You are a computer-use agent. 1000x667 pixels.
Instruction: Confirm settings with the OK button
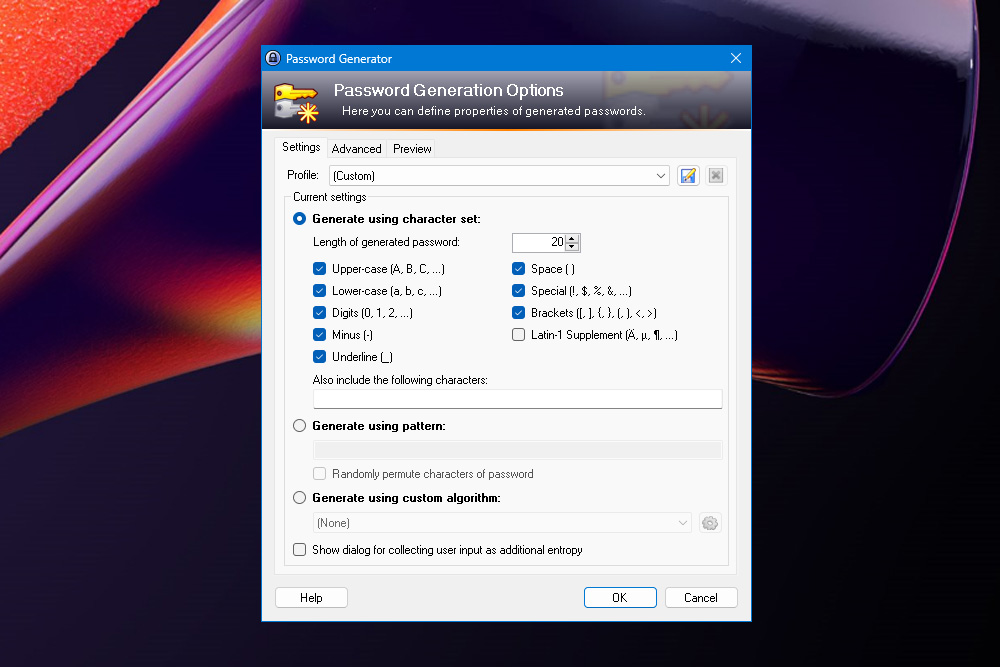tap(620, 597)
